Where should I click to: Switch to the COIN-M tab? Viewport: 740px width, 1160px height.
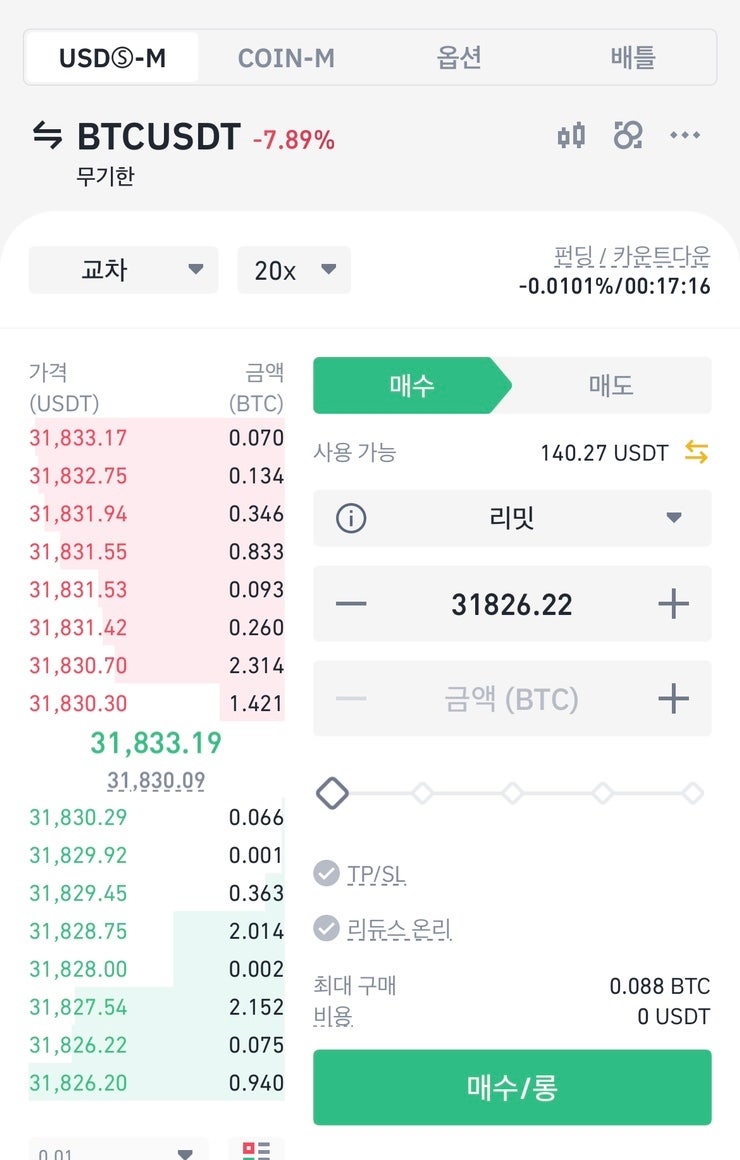click(286, 58)
